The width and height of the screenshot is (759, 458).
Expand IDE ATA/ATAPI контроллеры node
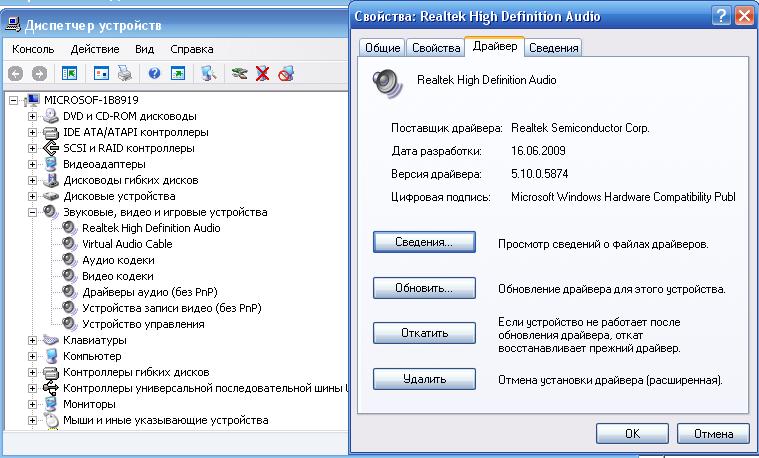(32, 132)
